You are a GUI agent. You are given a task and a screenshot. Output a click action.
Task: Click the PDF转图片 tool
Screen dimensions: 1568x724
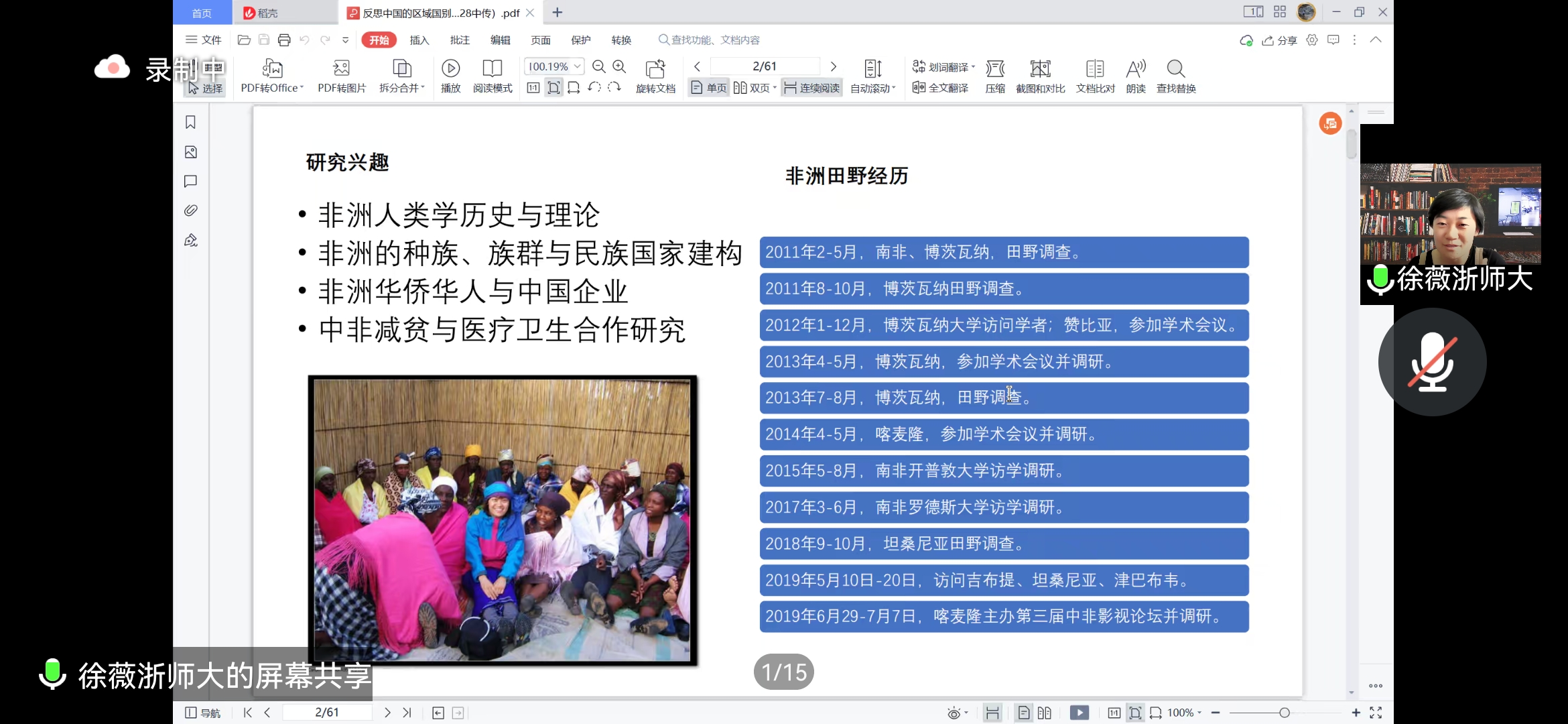pos(342,76)
